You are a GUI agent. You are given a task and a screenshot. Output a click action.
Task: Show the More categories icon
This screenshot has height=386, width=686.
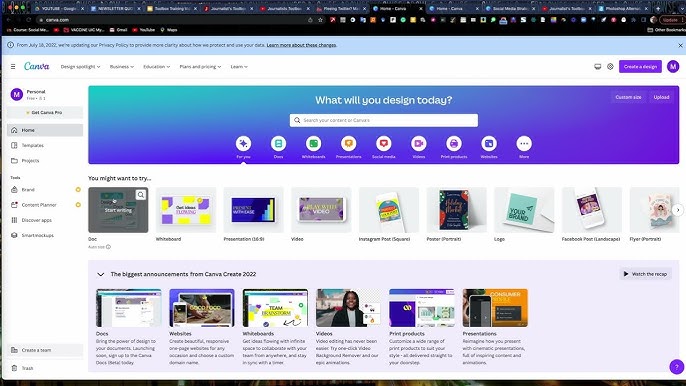tap(524, 144)
